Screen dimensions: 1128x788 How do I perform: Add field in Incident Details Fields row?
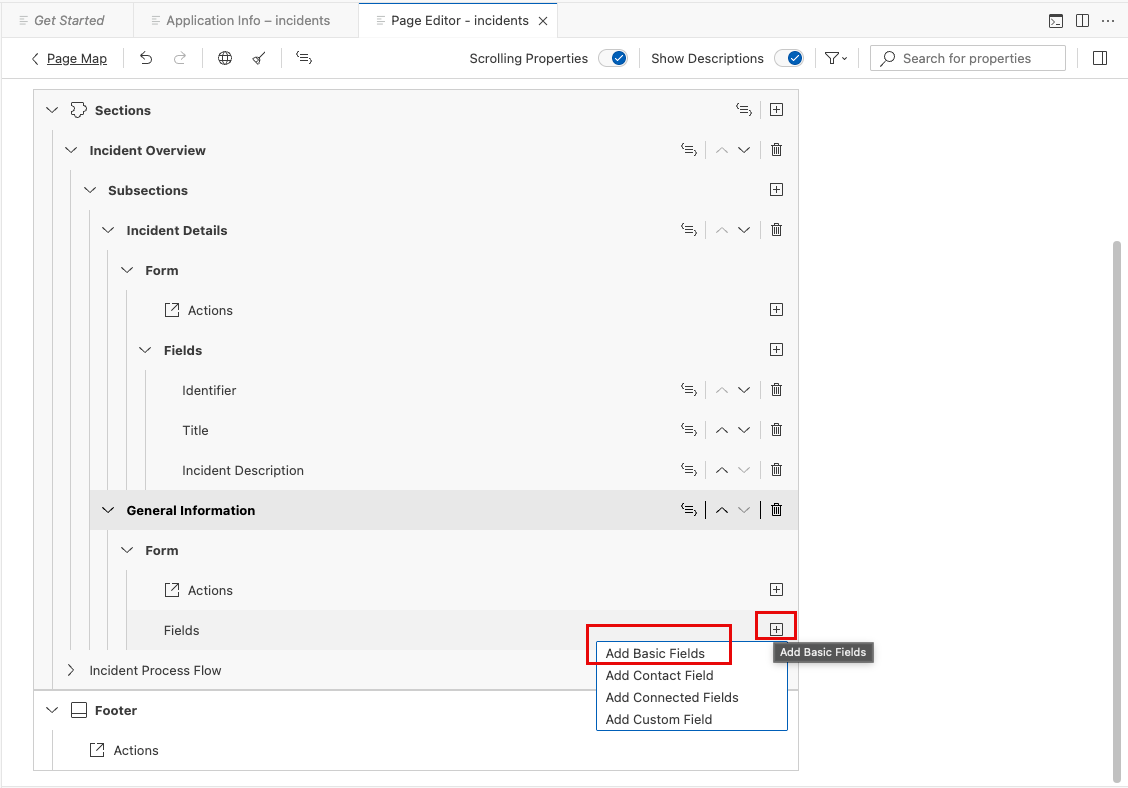(776, 350)
